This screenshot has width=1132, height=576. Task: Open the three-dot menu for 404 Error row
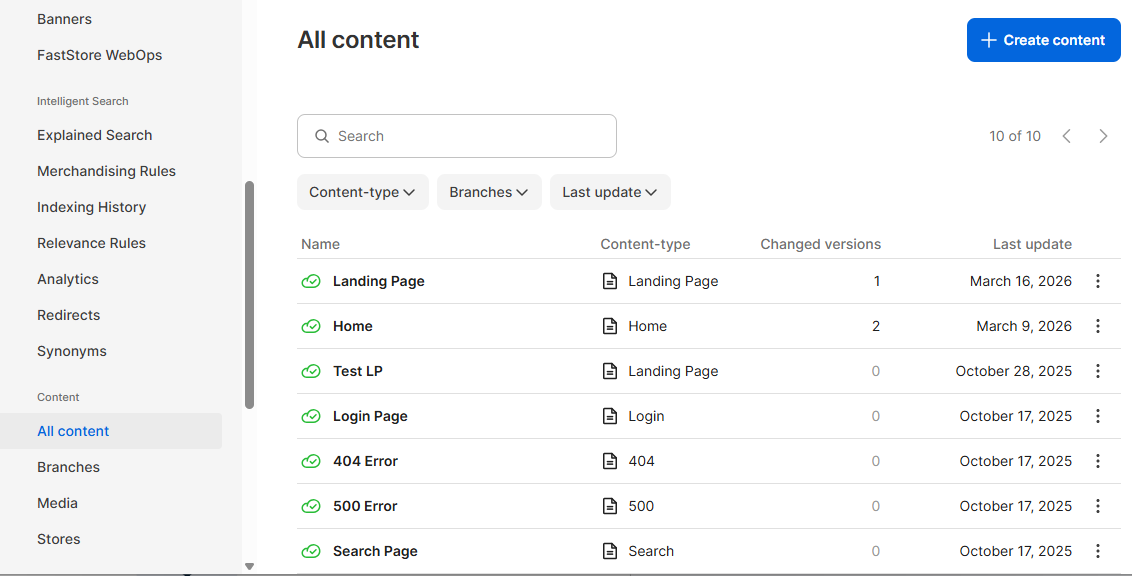1097,461
